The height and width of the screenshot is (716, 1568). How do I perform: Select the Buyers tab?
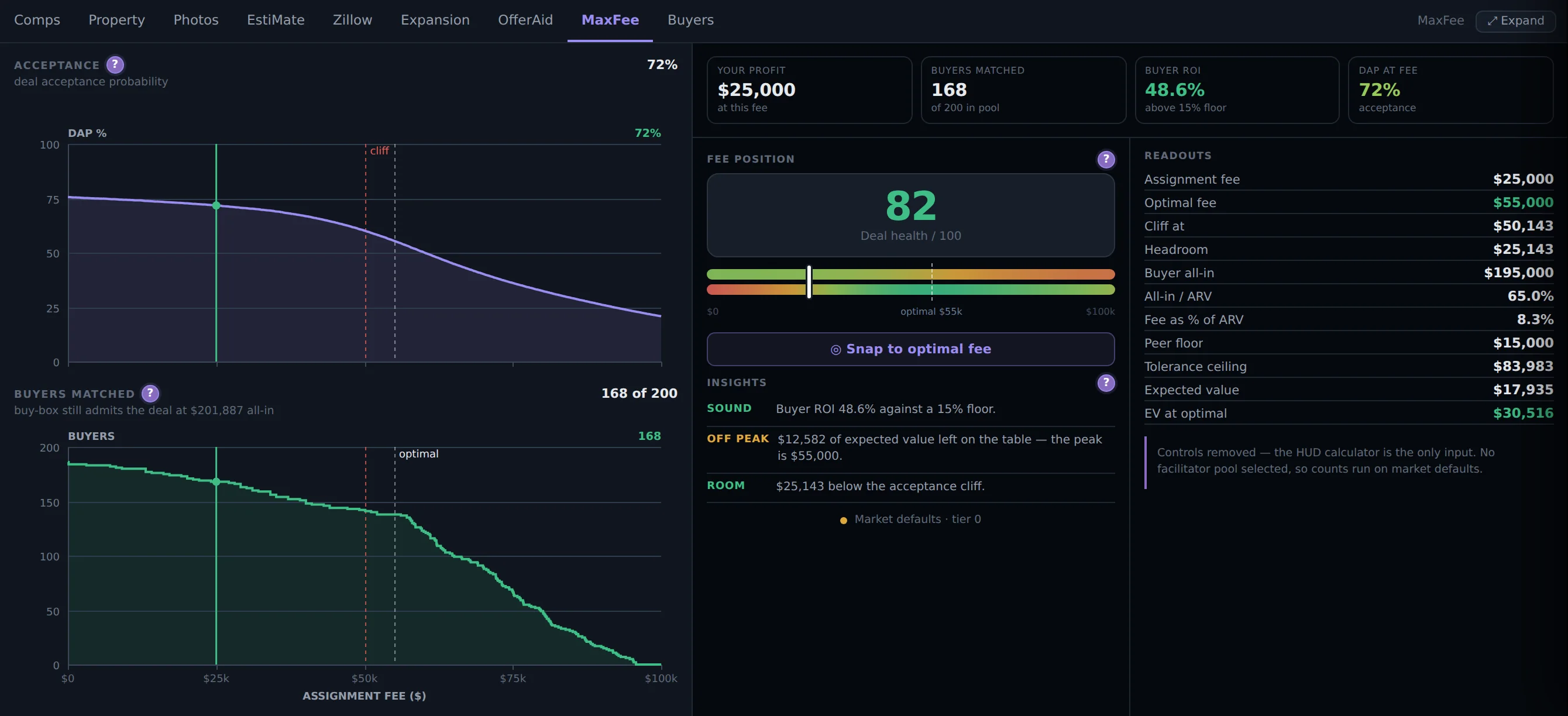click(x=690, y=20)
